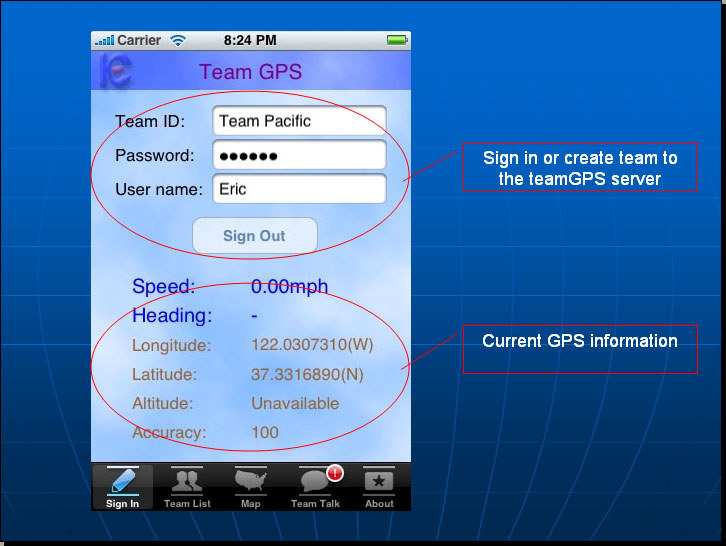Click the Sign Out button
726x546 pixels.
click(x=255, y=236)
